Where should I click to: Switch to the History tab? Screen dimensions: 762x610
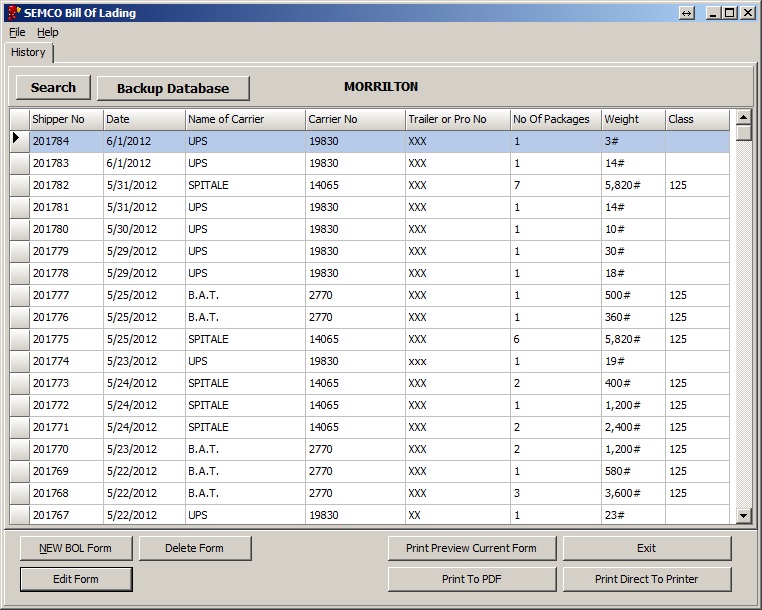coord(28,52)
